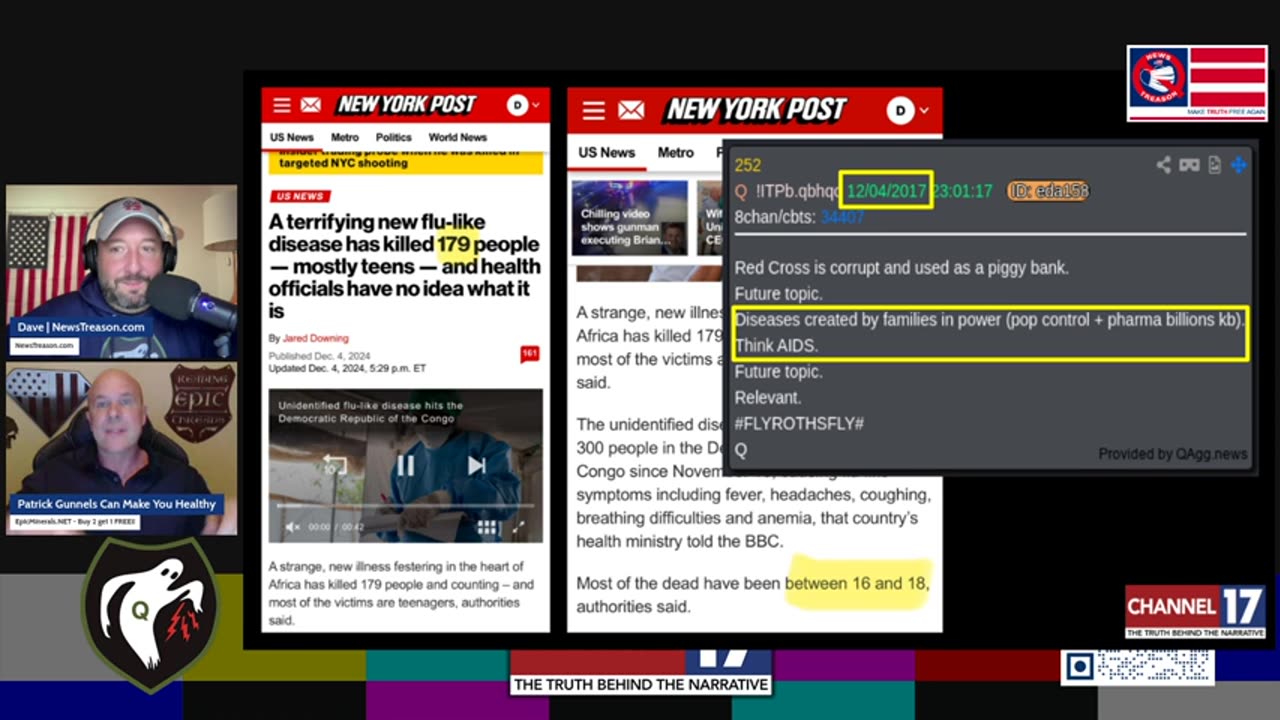
Task: Rewind video 10 seconds
Action: coord(335,465)
